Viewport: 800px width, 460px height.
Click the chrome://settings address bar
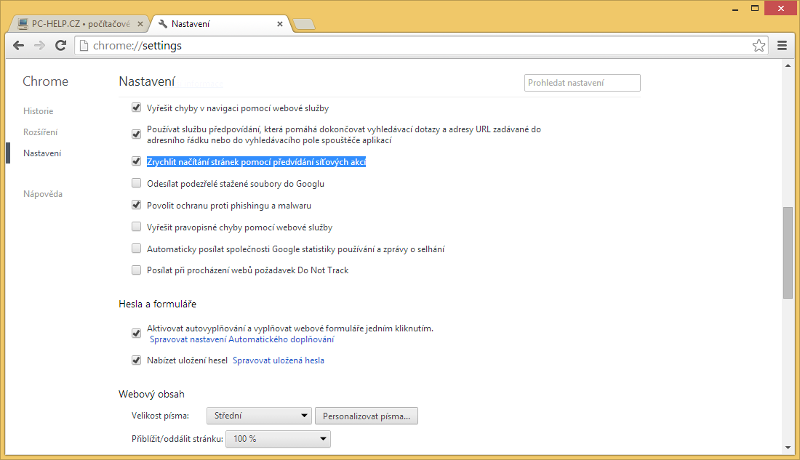421,45
